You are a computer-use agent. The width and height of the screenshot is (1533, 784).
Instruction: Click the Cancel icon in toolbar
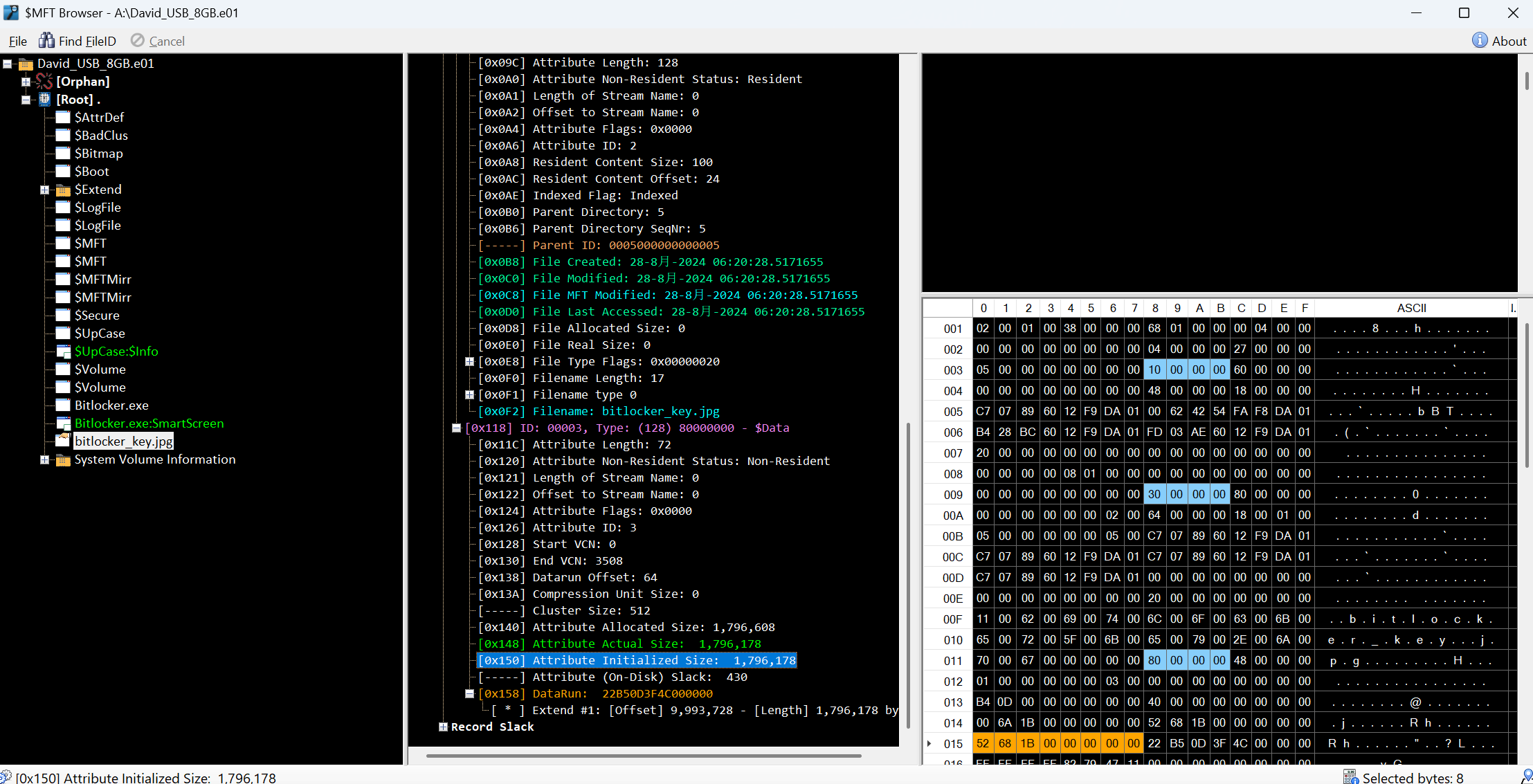[138, 41]
